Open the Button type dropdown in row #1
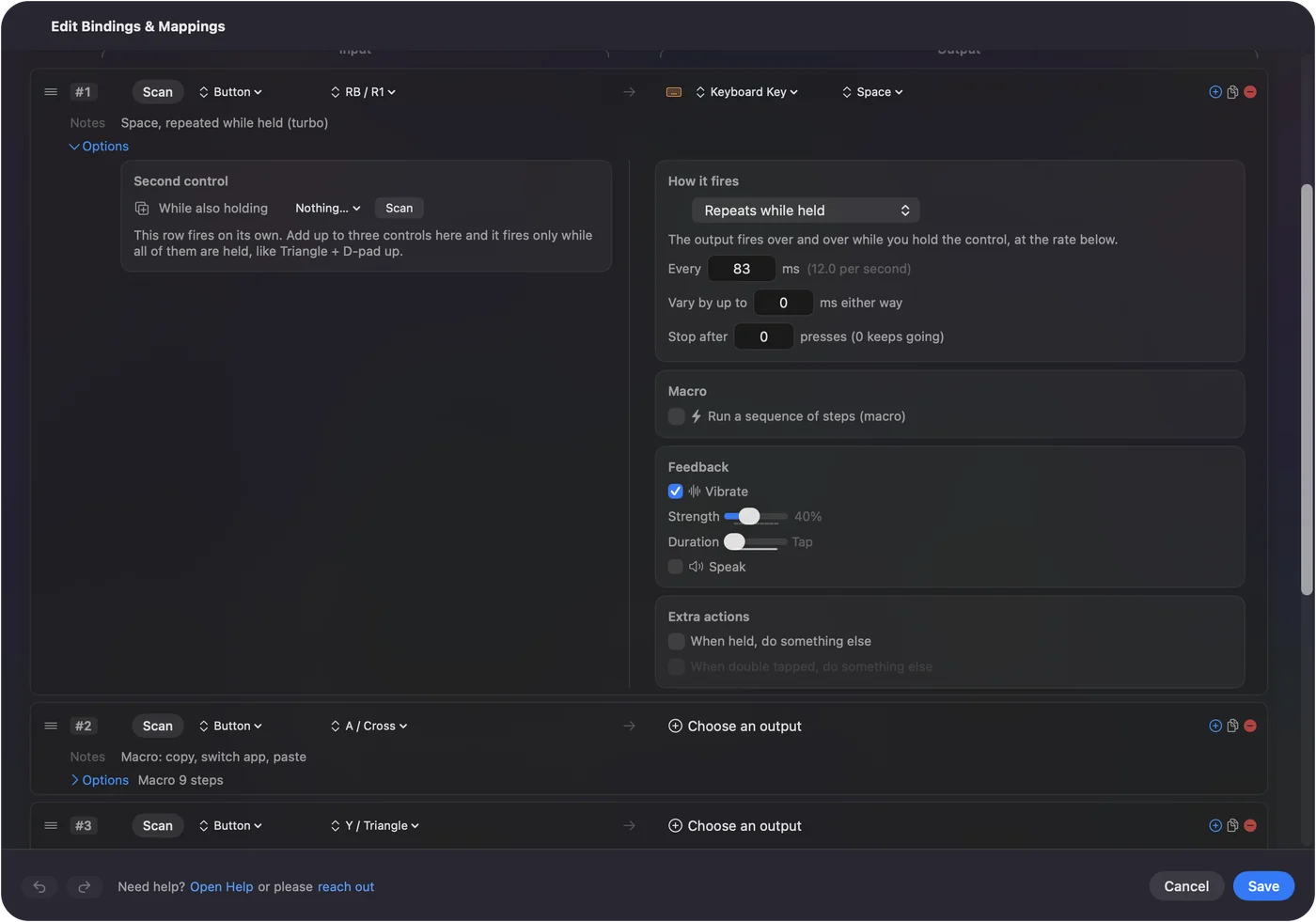 tap(230, 92)
